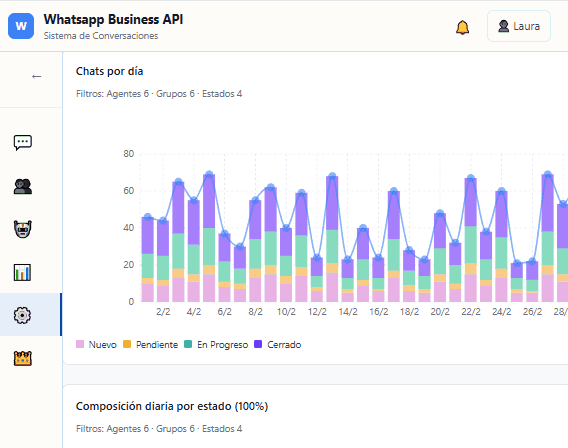Image resolution: width=568 pixels, height=448 pixels.
Task: Open the settings gear sidebar icon
Action: click(x=22, y=315)
